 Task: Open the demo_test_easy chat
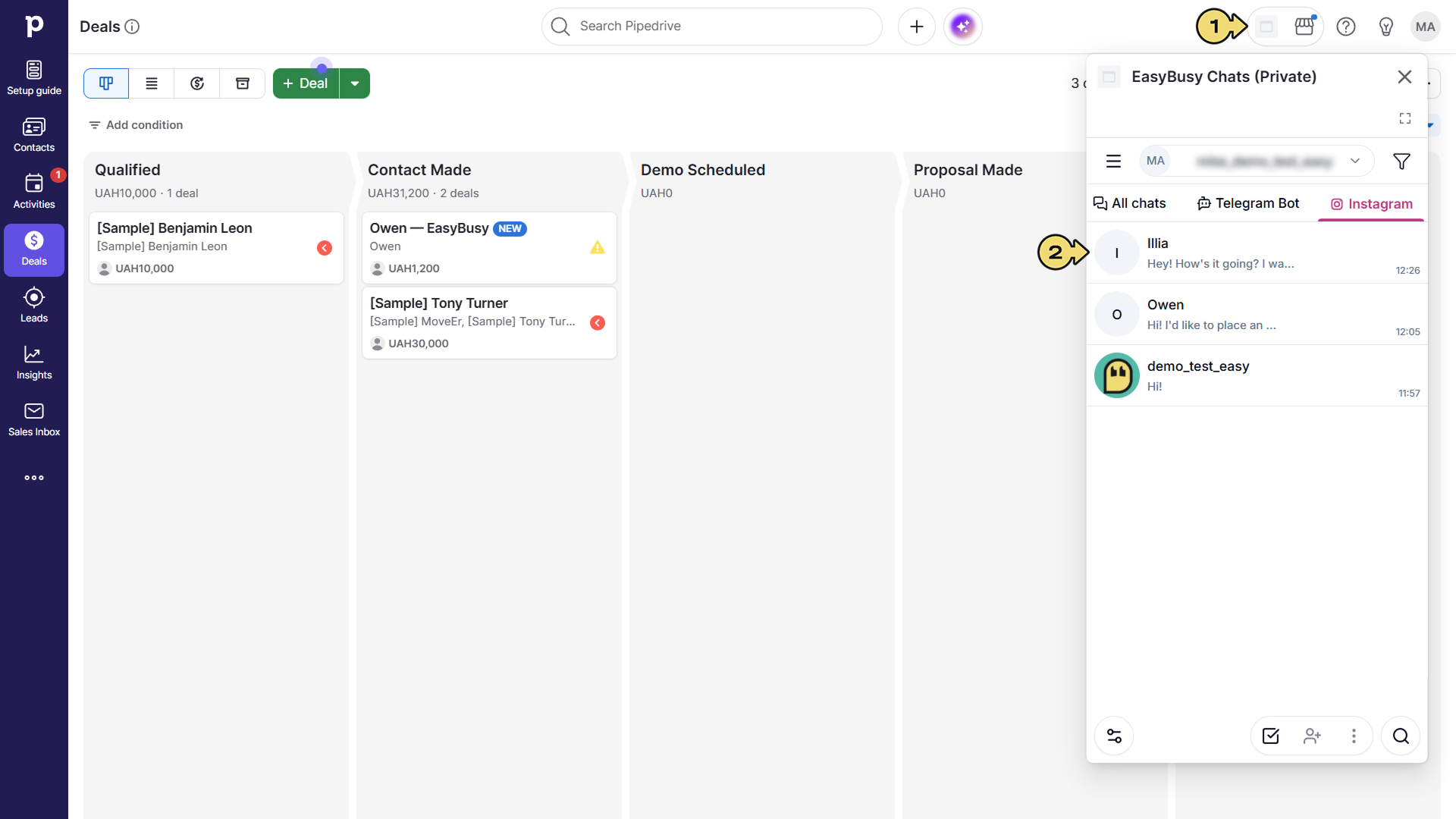click(1257, 376)
